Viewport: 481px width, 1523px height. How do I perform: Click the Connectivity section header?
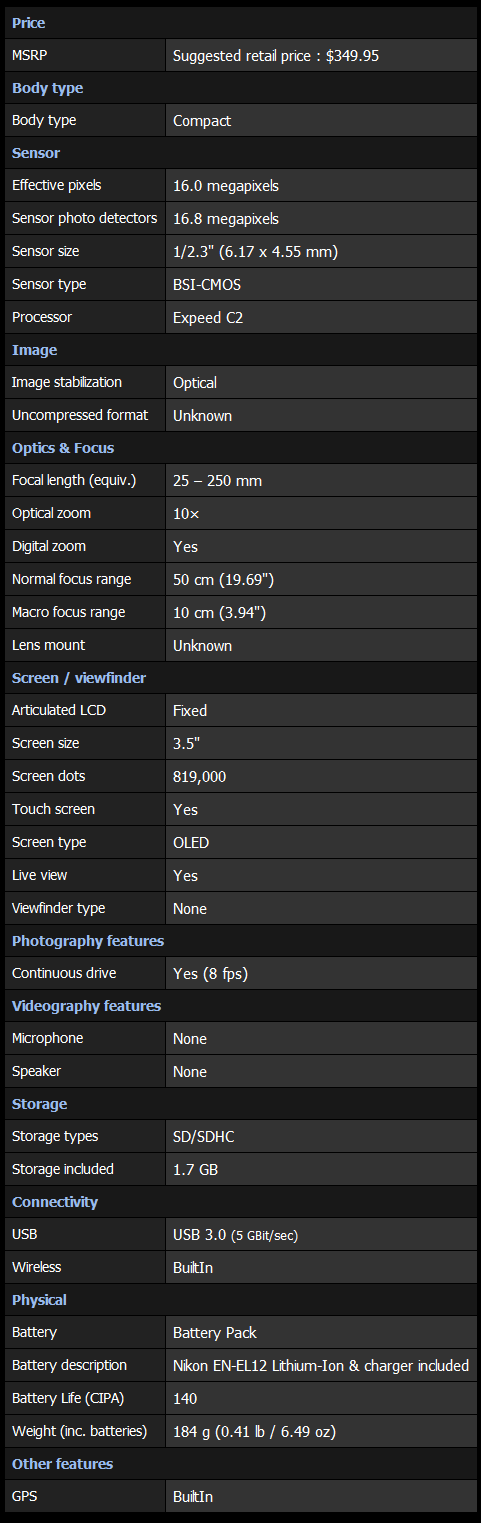tap(55, 1202)
